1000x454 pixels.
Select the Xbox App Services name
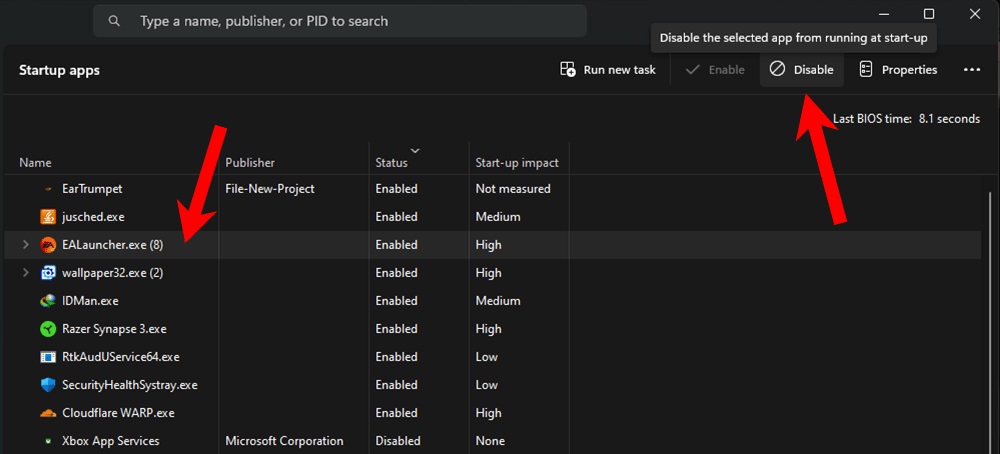(x=111, y=441)
